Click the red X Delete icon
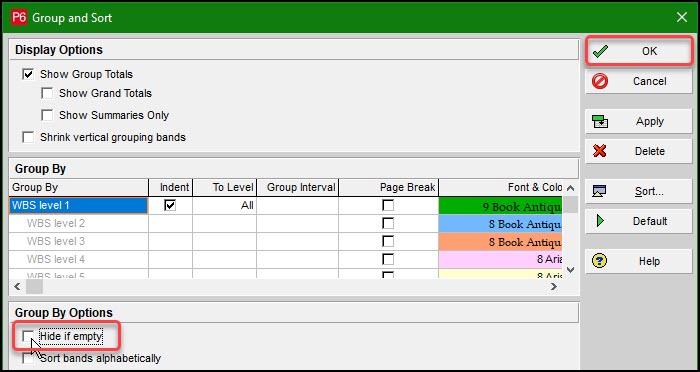 click(x=600, y=151)
